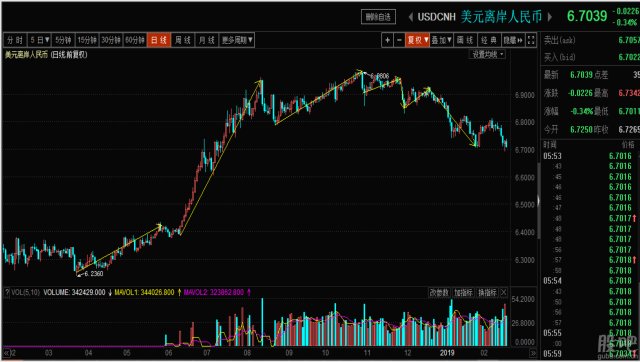The image size is (640, 362).
Task: Go to previous symbol arrow before USDCNH
Action: click(411, 17)
